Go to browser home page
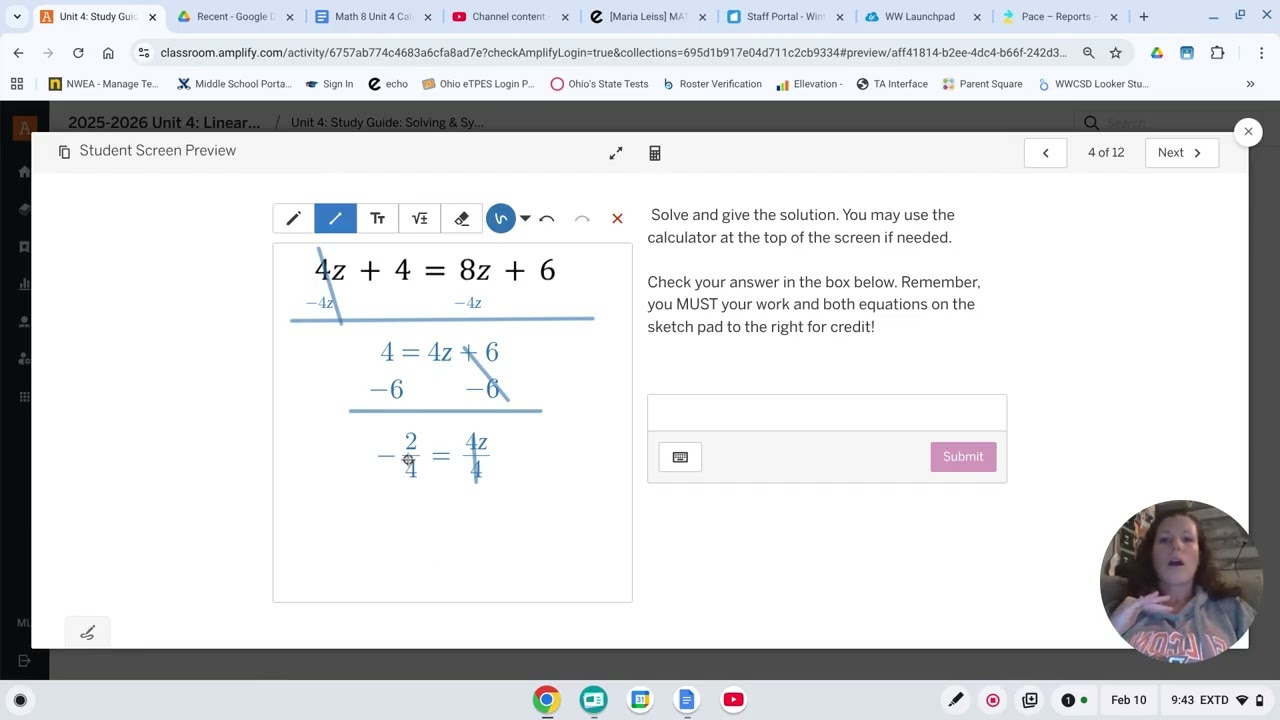 (x=108, y=53)
